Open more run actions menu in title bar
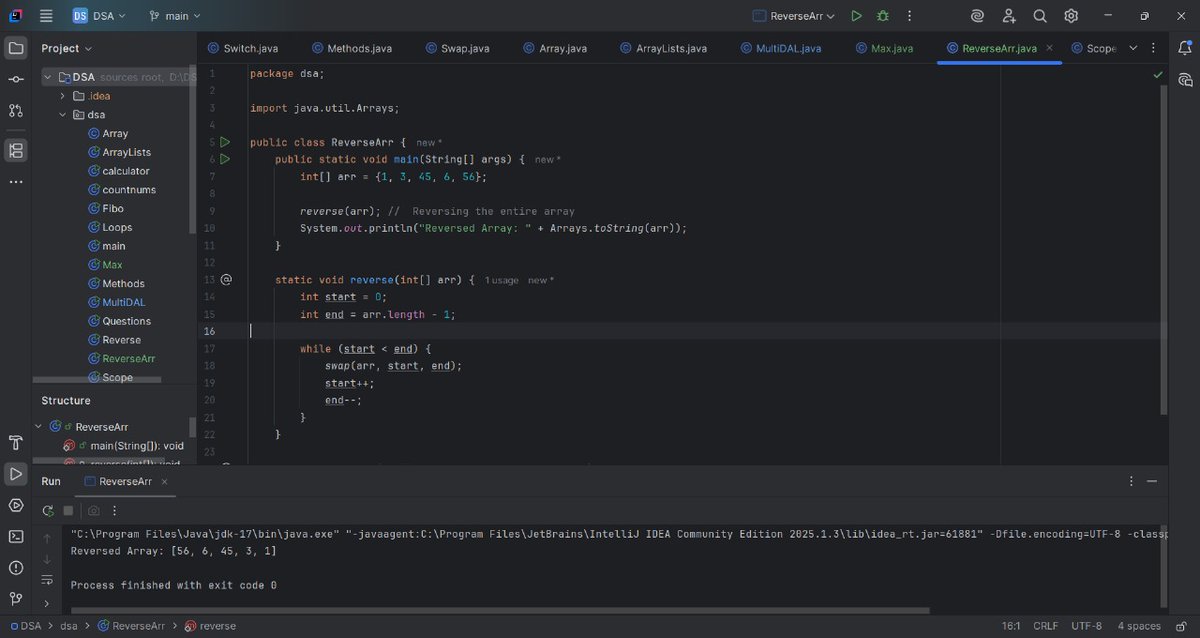1200x638 pixels. pyautogui.click(x=909, y=16)
